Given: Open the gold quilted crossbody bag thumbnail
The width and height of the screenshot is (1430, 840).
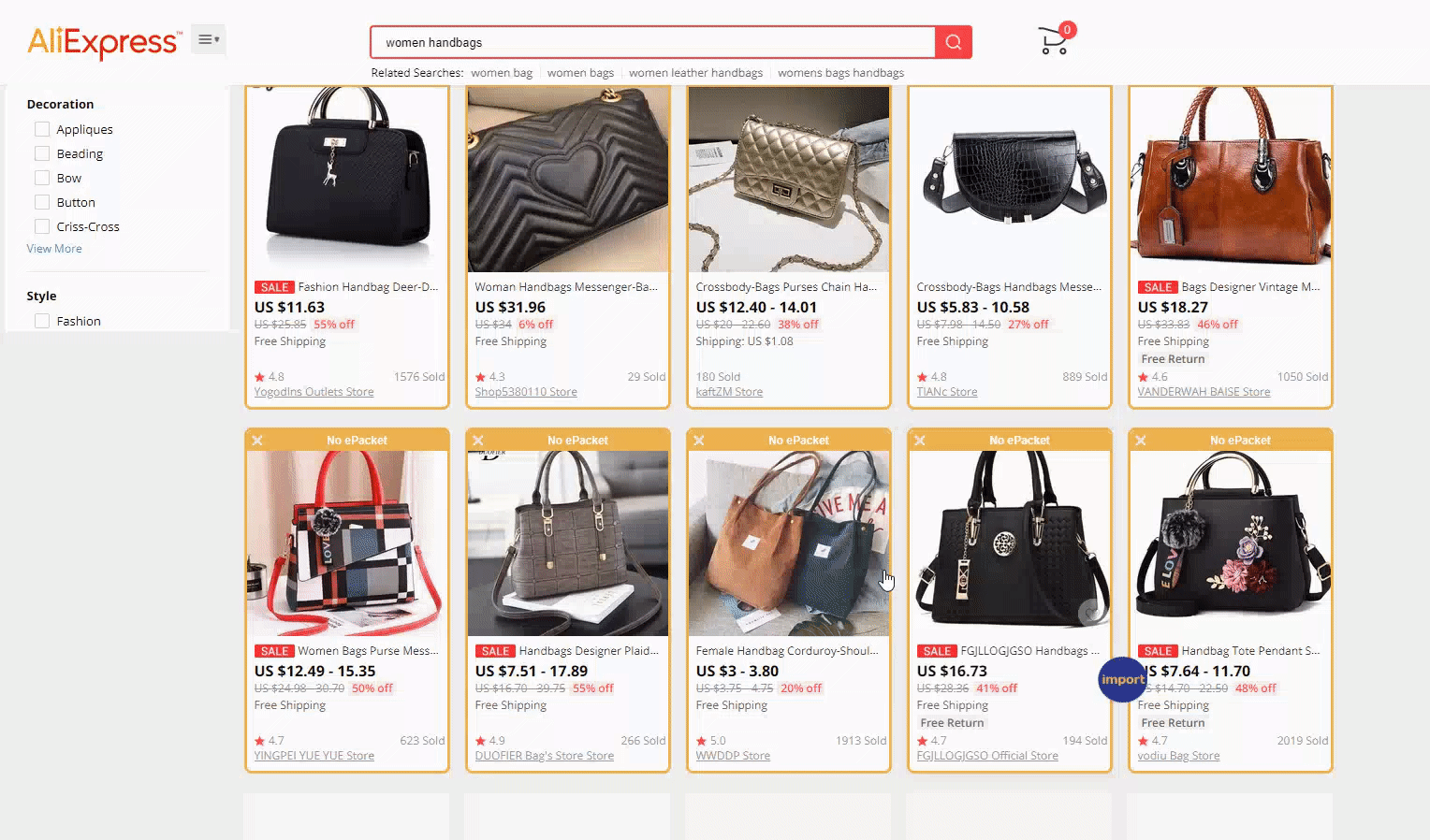Looking at the screenshot, I should pos(789,179).
